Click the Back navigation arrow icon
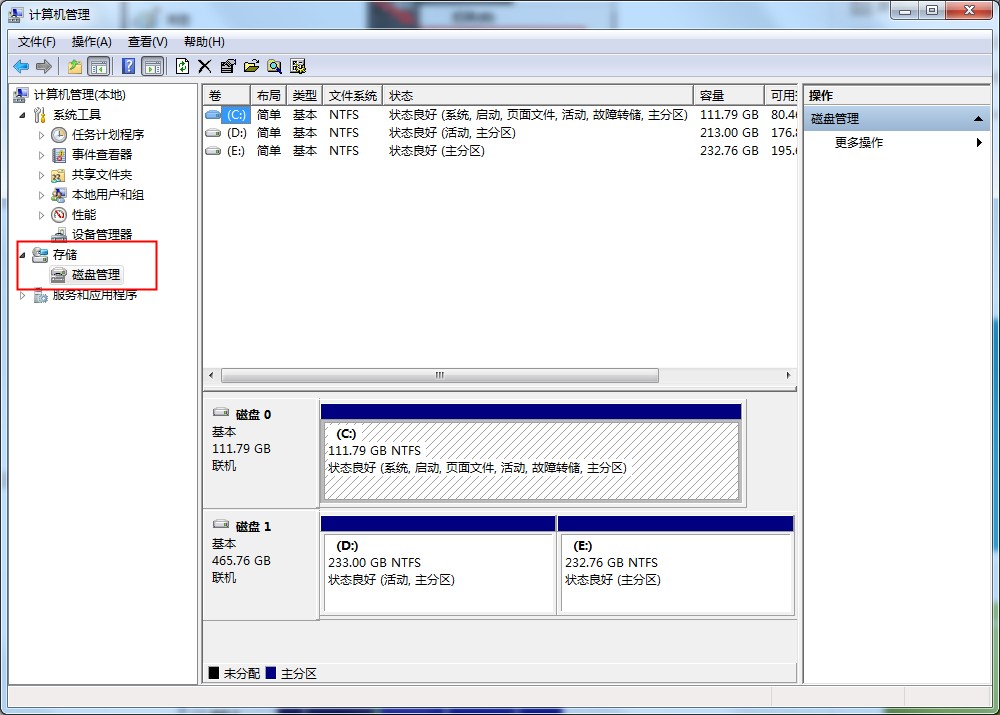The width and height of the screenshot is (1000, 715). pyautogui.click(x=20, y=66)
